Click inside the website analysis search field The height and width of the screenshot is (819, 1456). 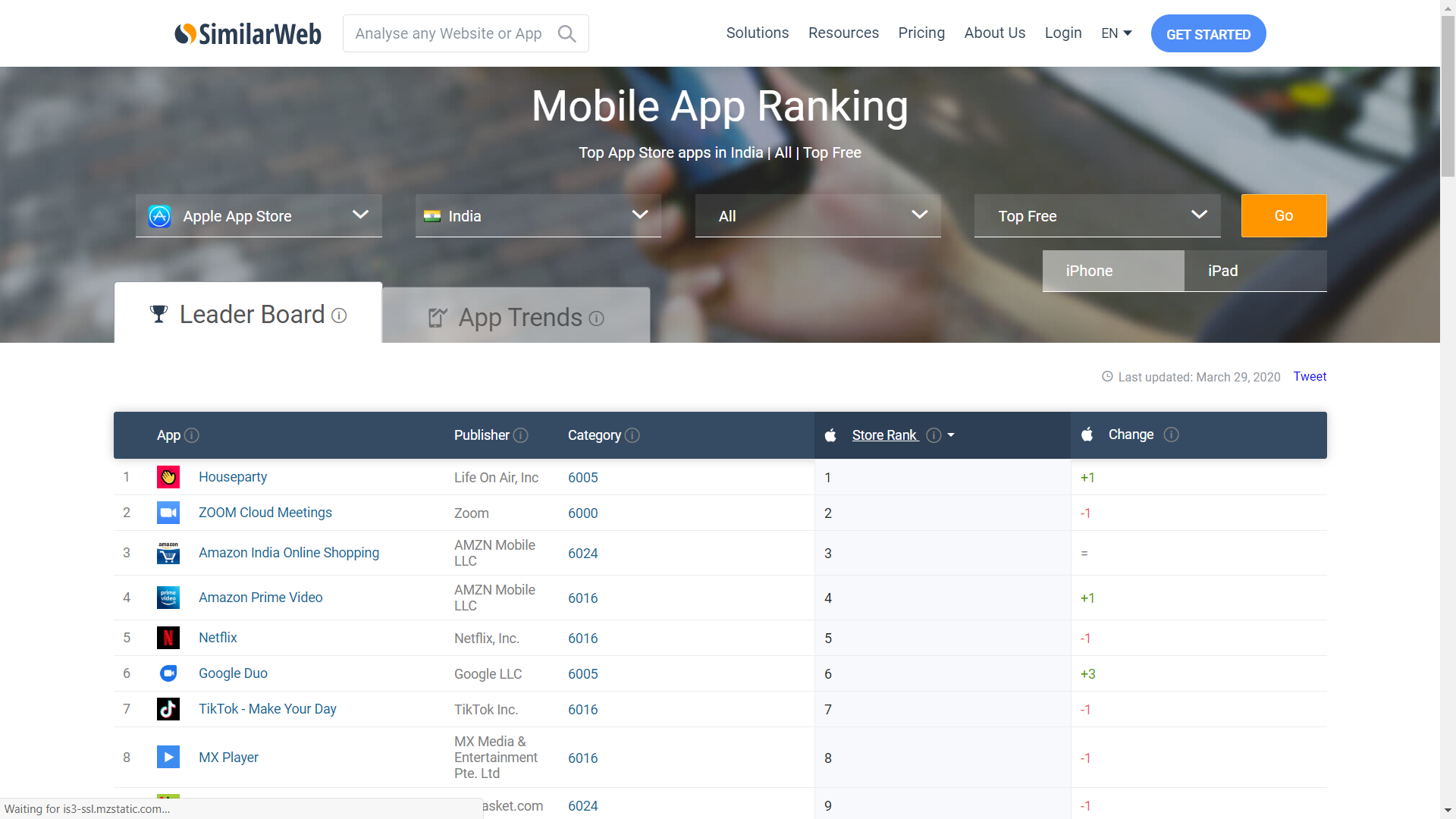(449, 33)
